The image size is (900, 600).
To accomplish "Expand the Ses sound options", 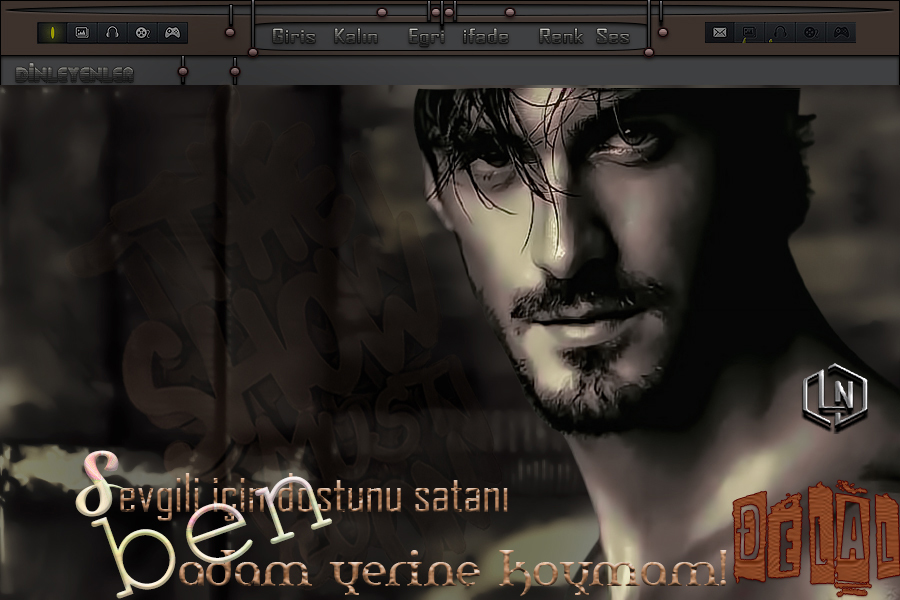I will tap(613, 37).
